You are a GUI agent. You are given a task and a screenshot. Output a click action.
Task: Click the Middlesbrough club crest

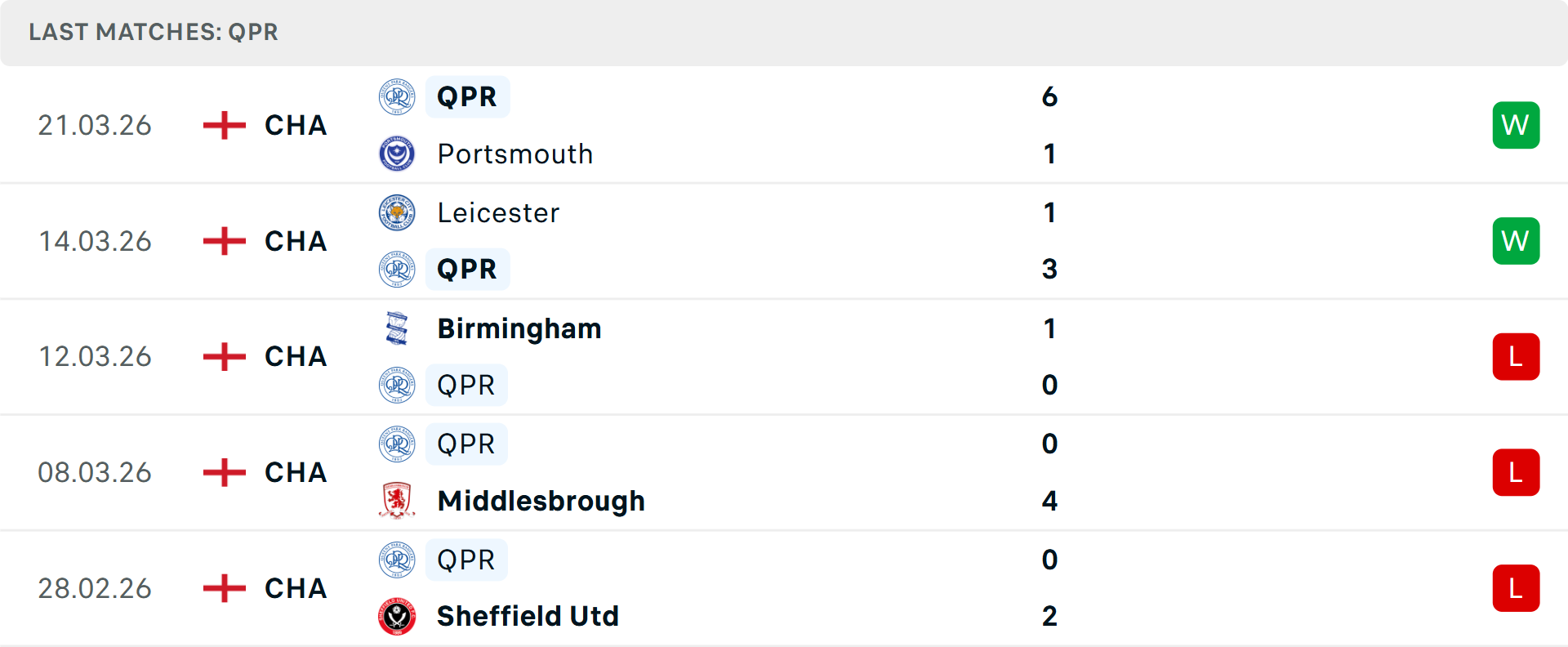[397, 501]
